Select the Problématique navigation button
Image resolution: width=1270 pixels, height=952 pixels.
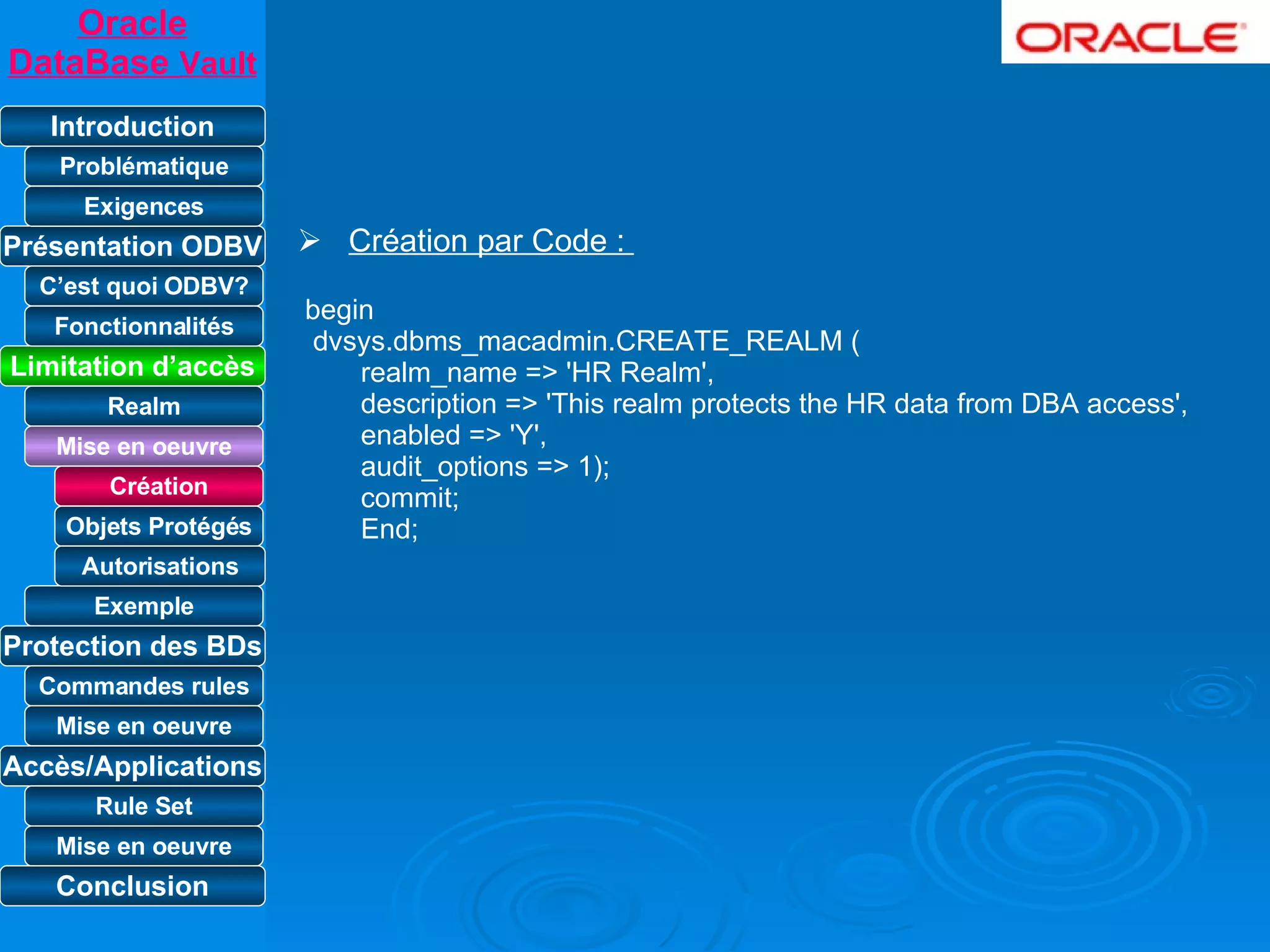[x=144, y=166]
